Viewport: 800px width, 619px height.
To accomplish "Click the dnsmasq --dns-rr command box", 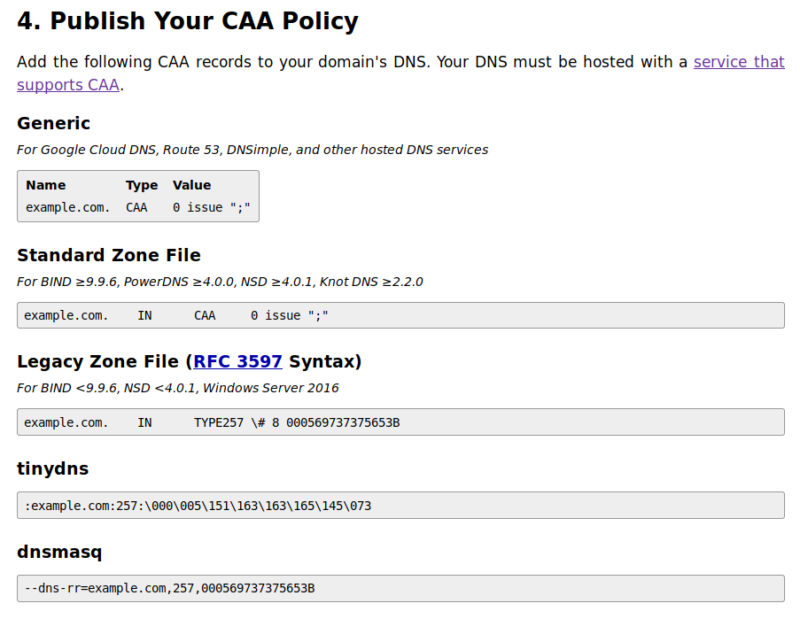I will click(400, 588).
